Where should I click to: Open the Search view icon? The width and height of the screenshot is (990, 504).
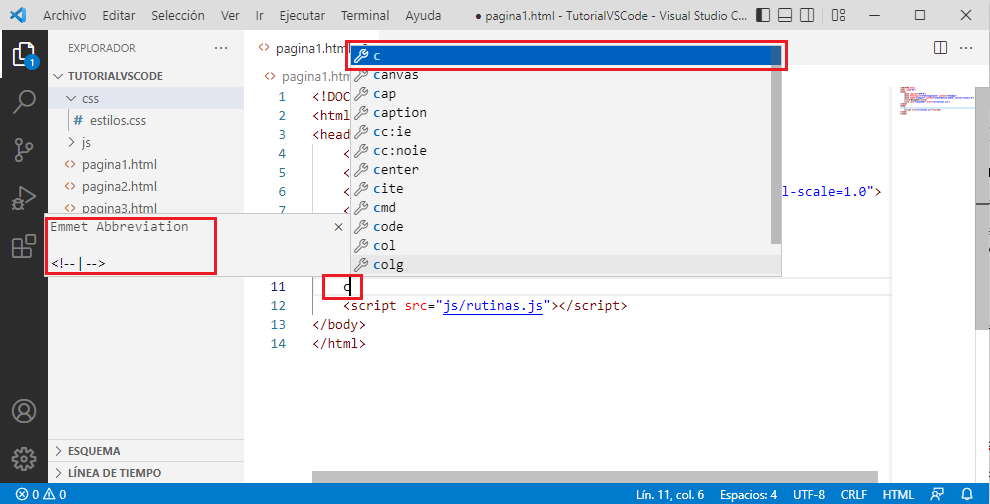[24, 102]
